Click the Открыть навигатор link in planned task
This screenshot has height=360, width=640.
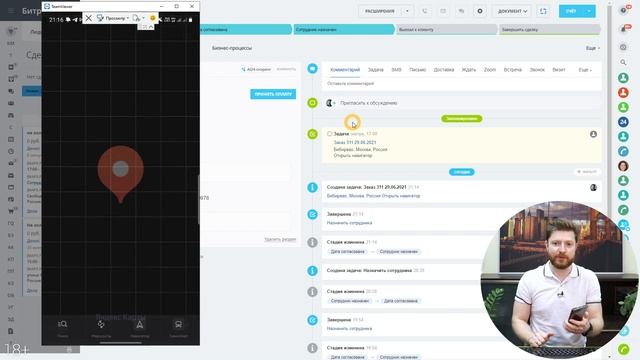[x=353, y=156]
